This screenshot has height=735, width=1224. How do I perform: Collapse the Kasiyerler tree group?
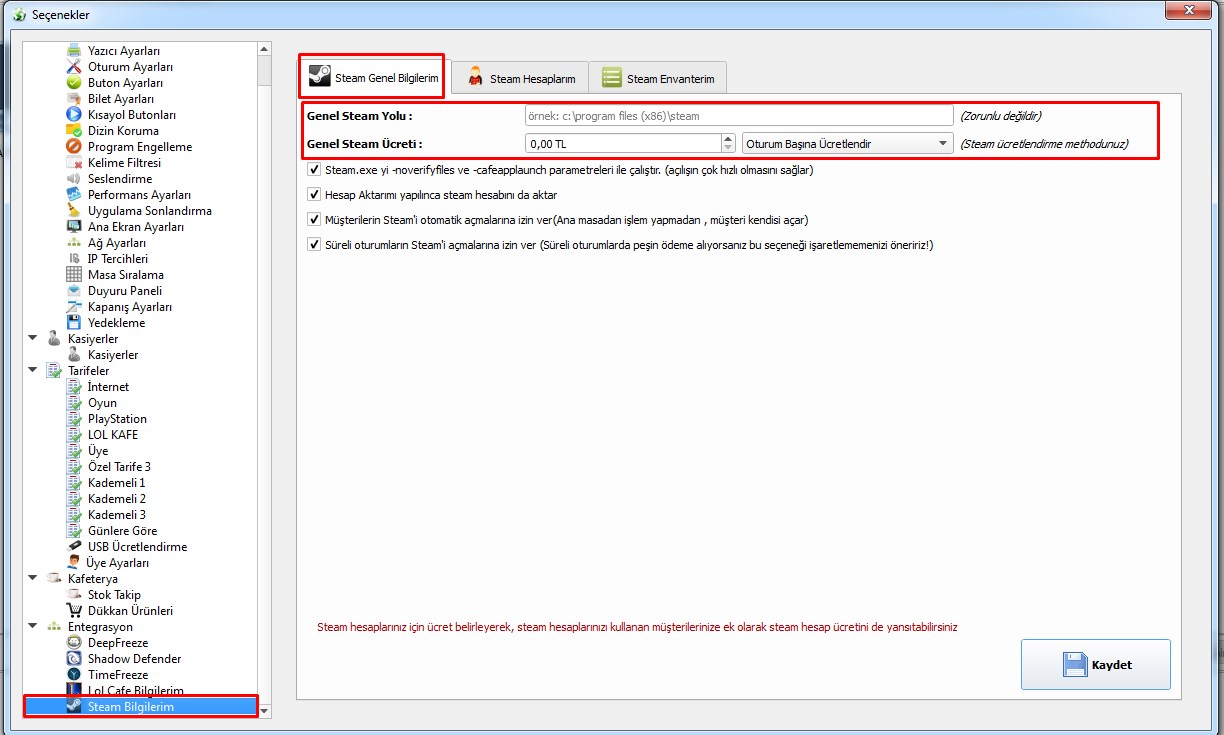(33, 339)
